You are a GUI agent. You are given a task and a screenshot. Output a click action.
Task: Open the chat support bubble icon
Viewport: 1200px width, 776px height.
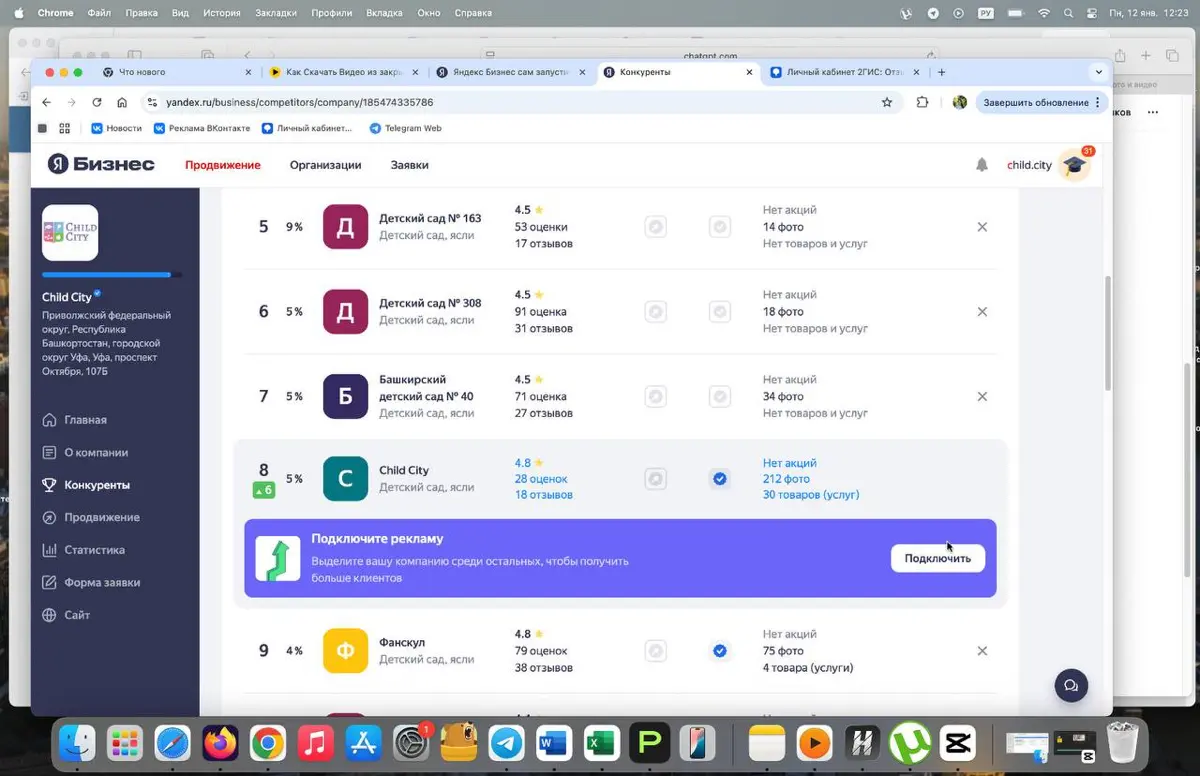tap(1071, 685)
